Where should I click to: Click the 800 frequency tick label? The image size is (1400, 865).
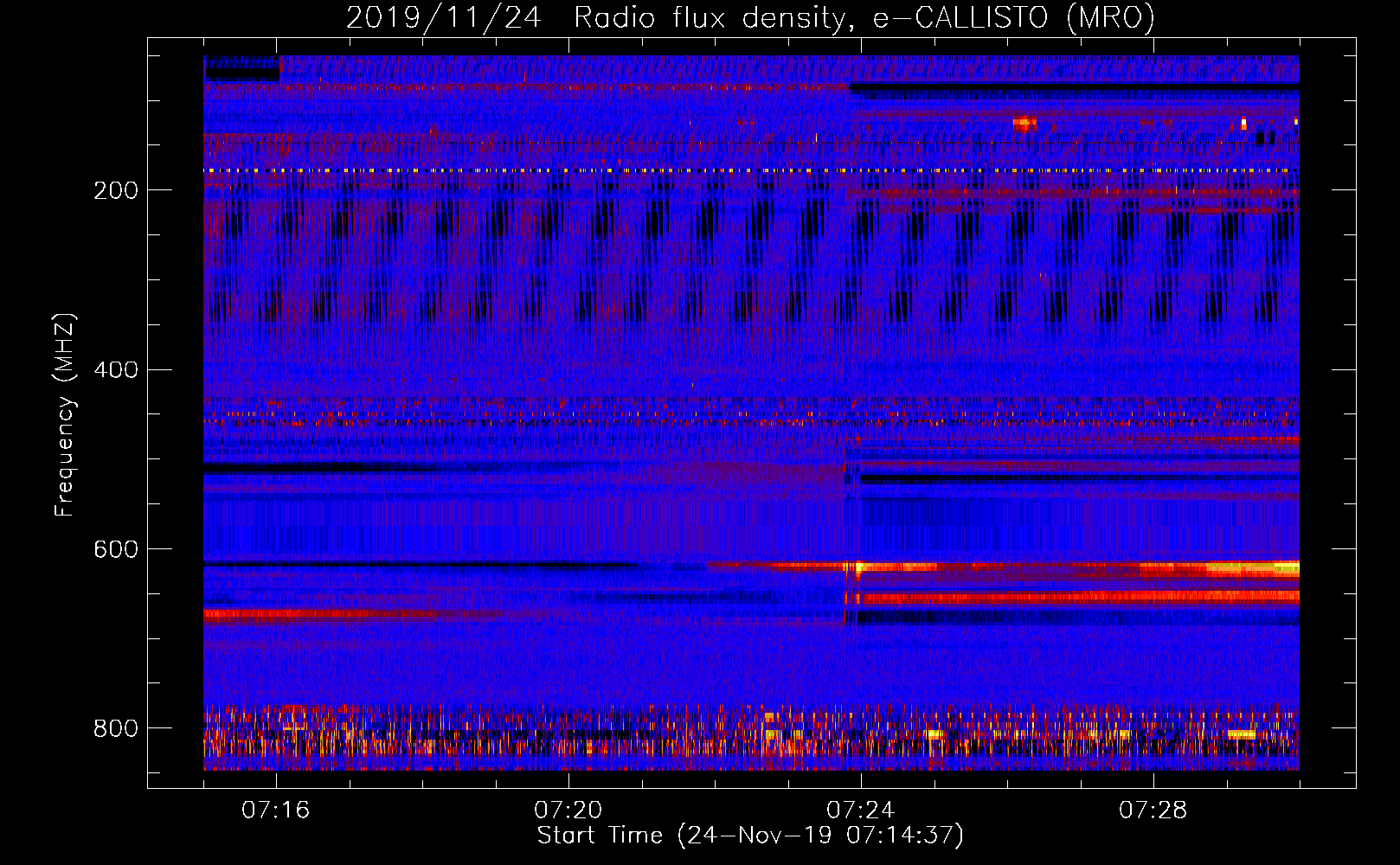[x=116, y=728]
